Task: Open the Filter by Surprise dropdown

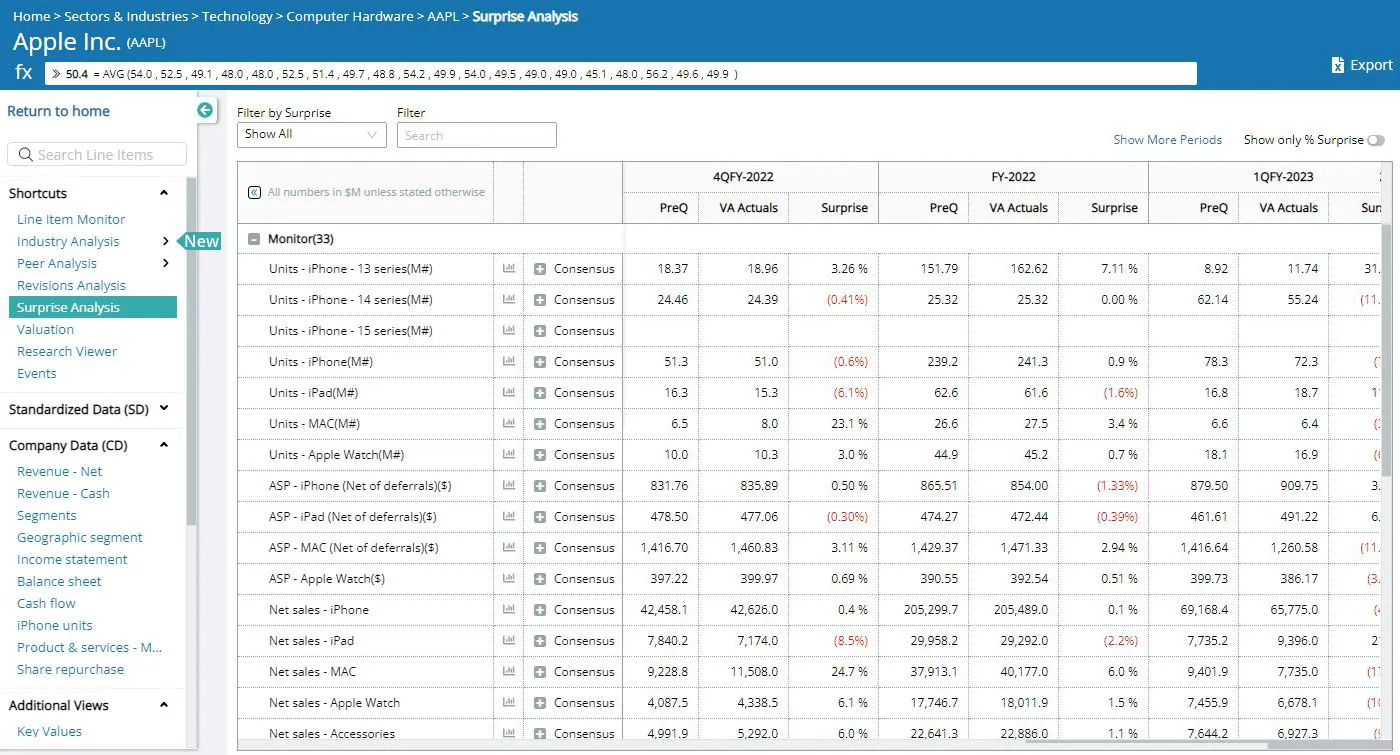Action: click(x=312, y=134)
